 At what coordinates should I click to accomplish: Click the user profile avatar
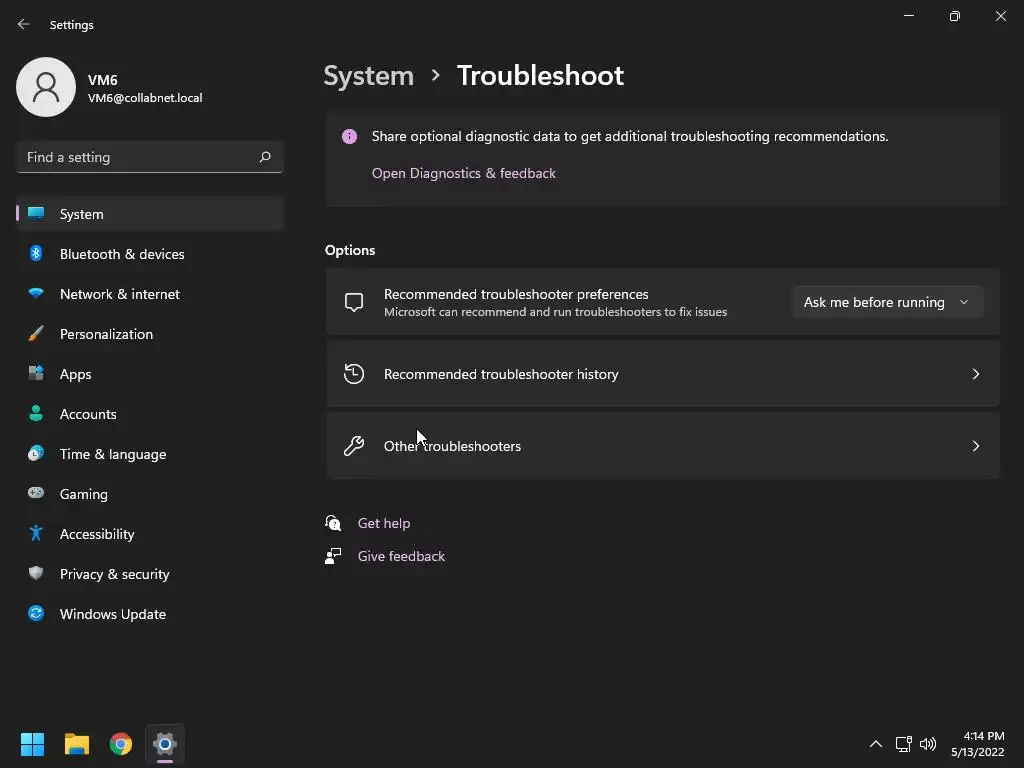[46, 87]
